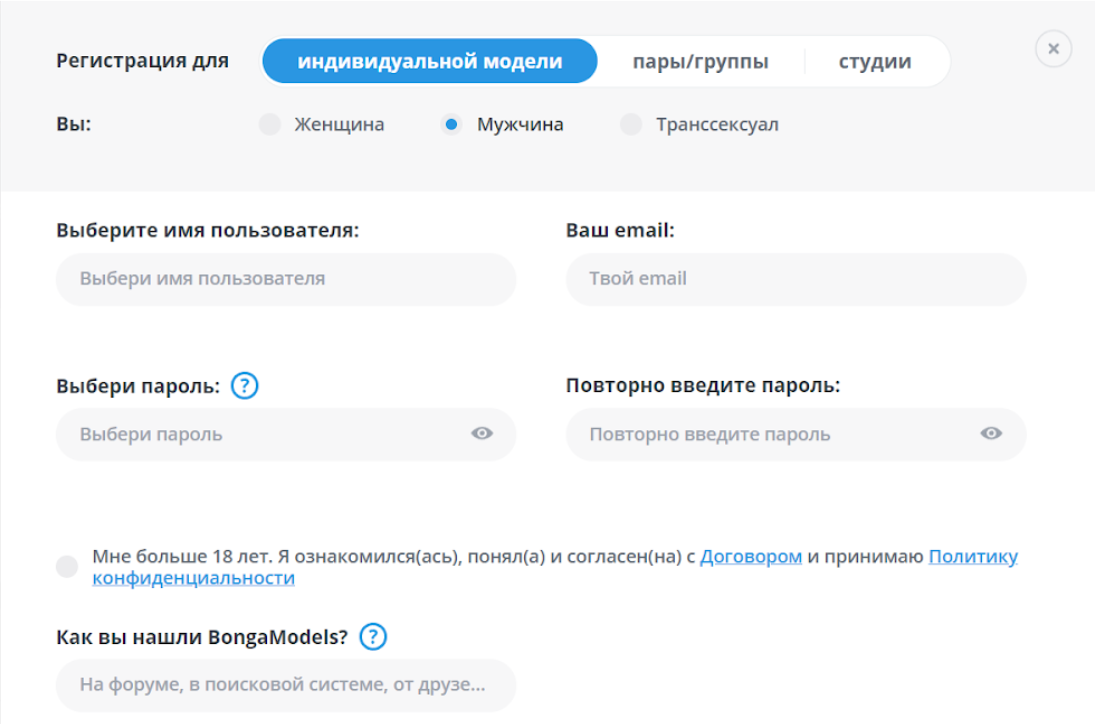Switch to 'индивидуальной модели' tab
The image size is (1095, 724).
pyautogui.click(x=429, y=61)
